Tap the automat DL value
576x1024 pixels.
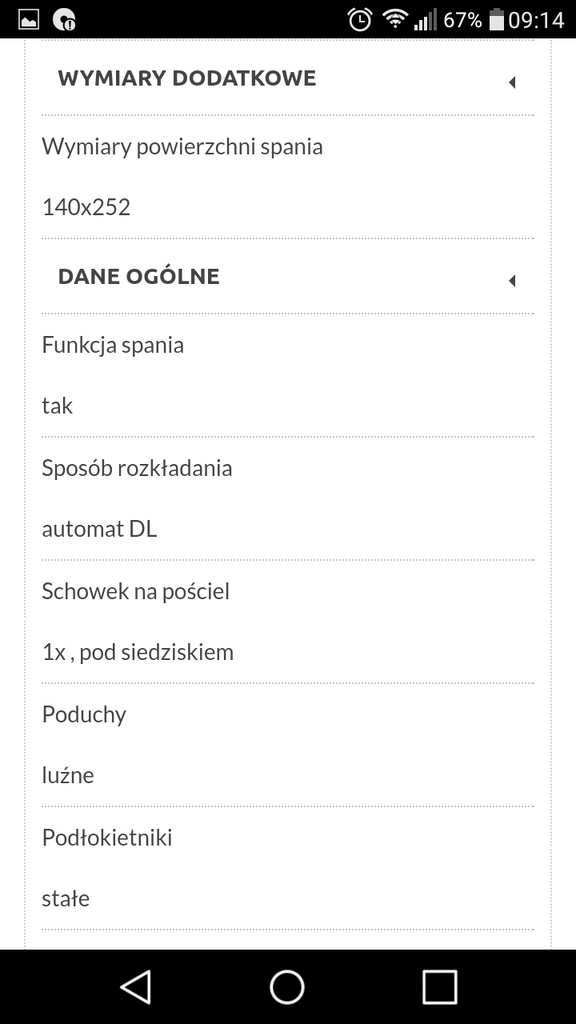99,529
